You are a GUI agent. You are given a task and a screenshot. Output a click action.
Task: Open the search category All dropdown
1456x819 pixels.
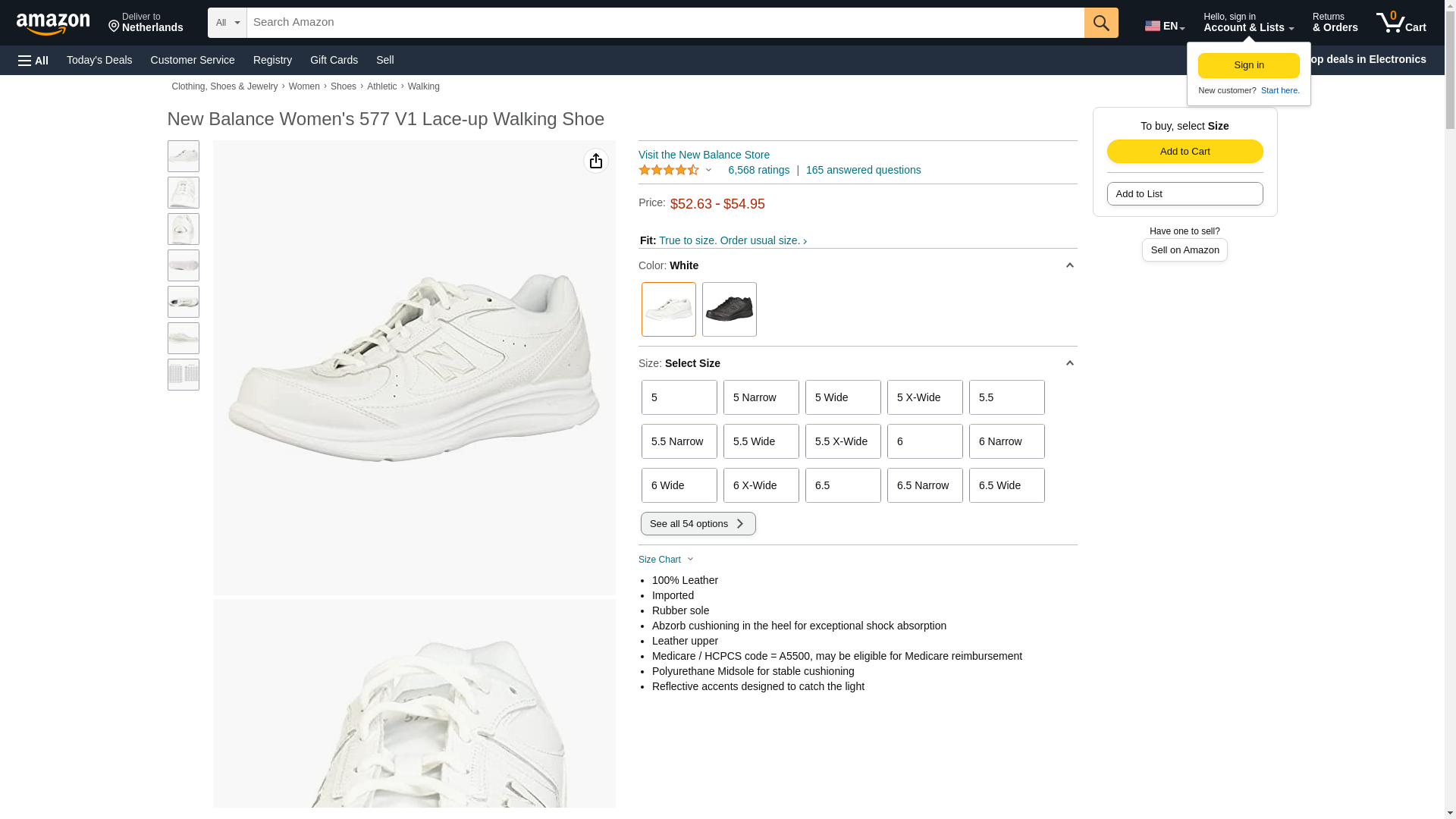point(227,23)
